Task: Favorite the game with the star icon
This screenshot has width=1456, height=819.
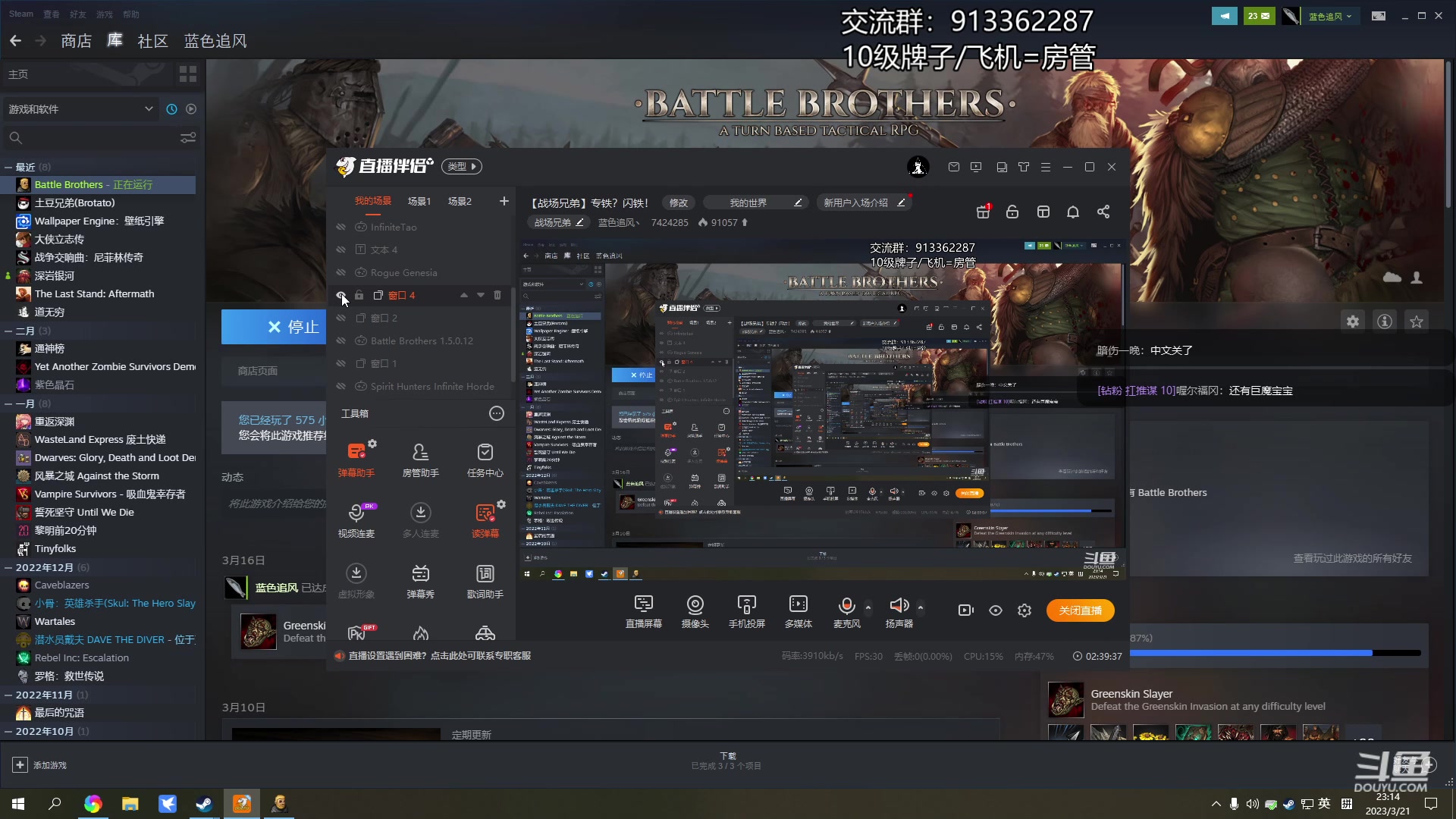Action: pyautogui.click(x=1417, y=322)
